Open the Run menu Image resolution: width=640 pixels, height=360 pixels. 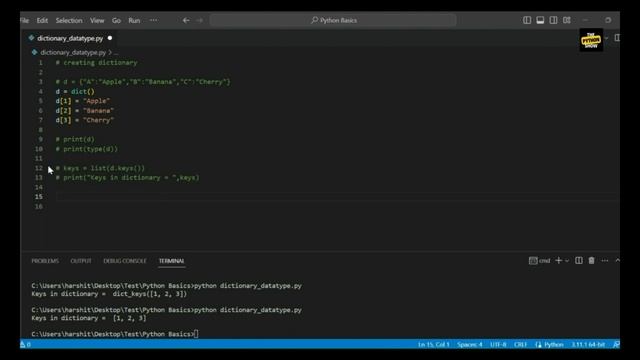(134, 20)
